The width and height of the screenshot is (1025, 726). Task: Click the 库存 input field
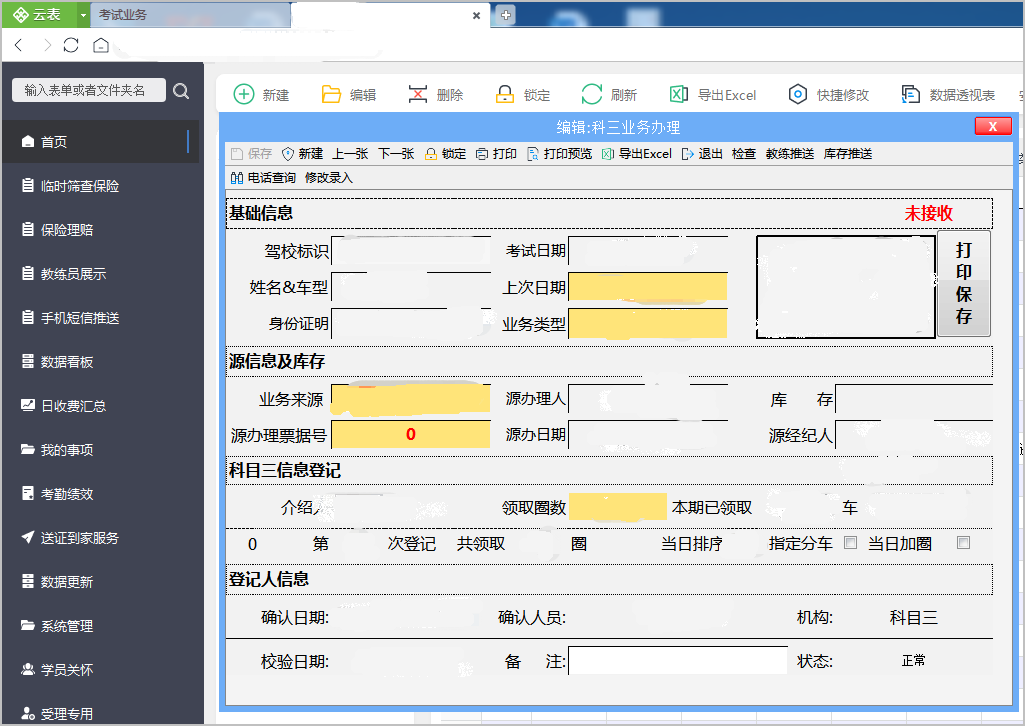pyautogui.click(x=914, y=399)
